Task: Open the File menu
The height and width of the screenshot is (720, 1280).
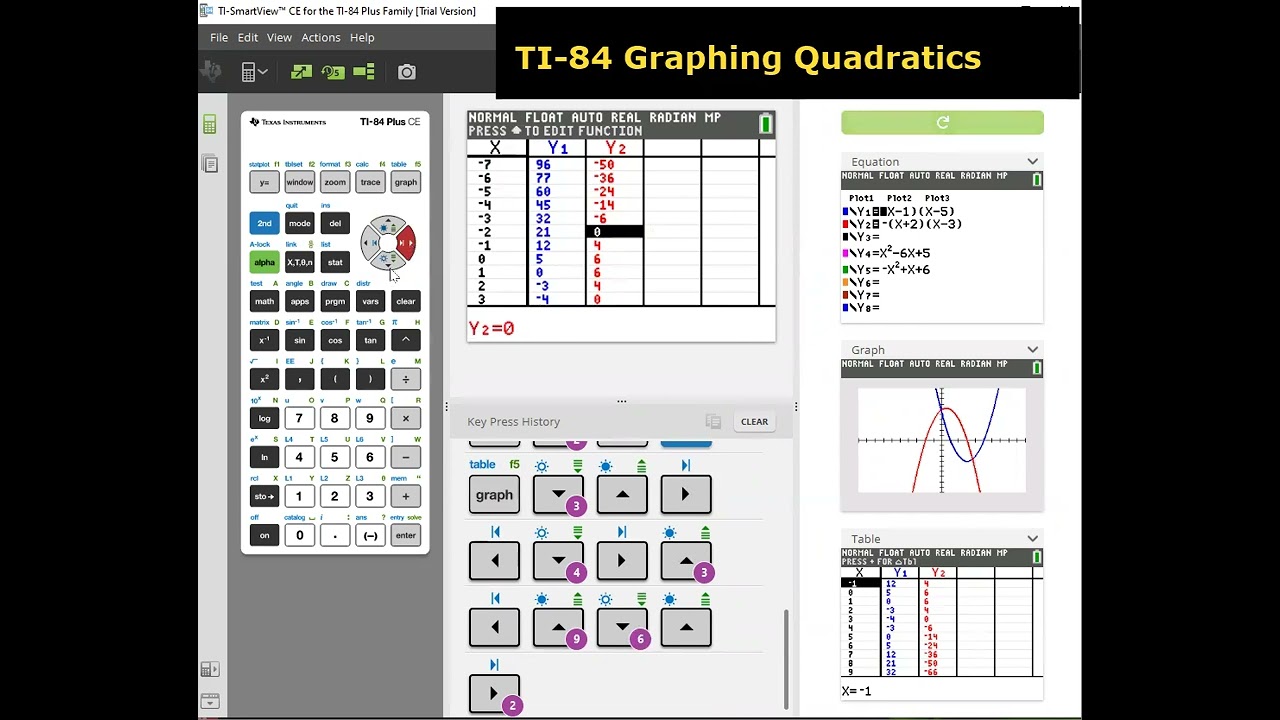Action: 219,37
